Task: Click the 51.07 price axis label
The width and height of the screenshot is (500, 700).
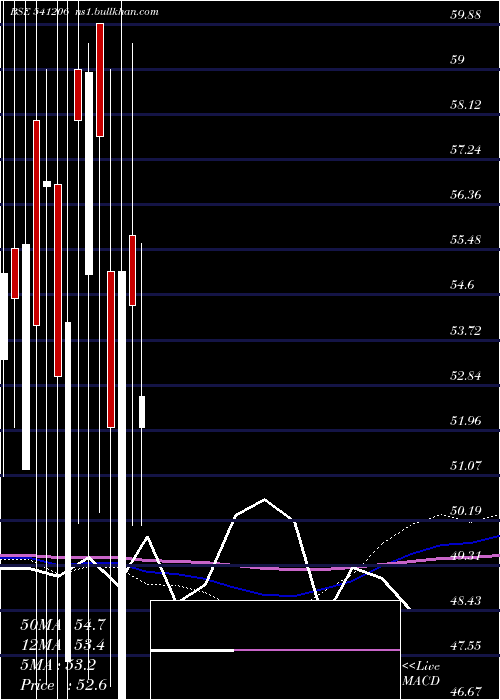Action: 465,466
